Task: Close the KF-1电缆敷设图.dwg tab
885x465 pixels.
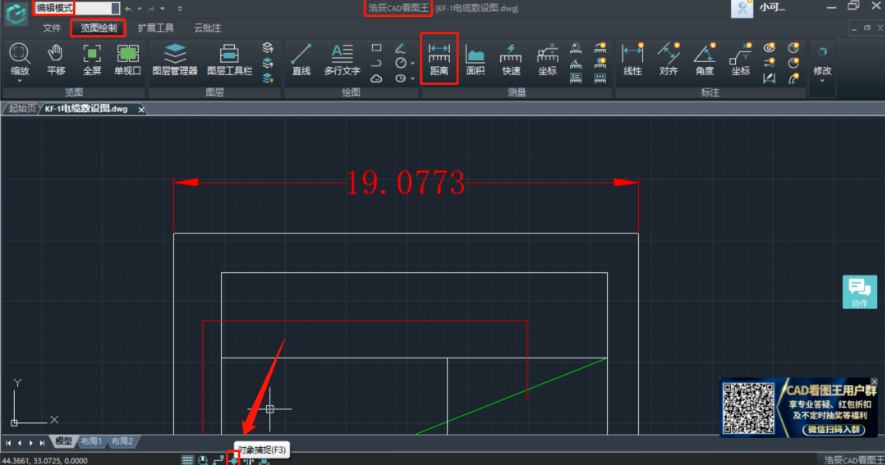Action: (x=141, y=109)
